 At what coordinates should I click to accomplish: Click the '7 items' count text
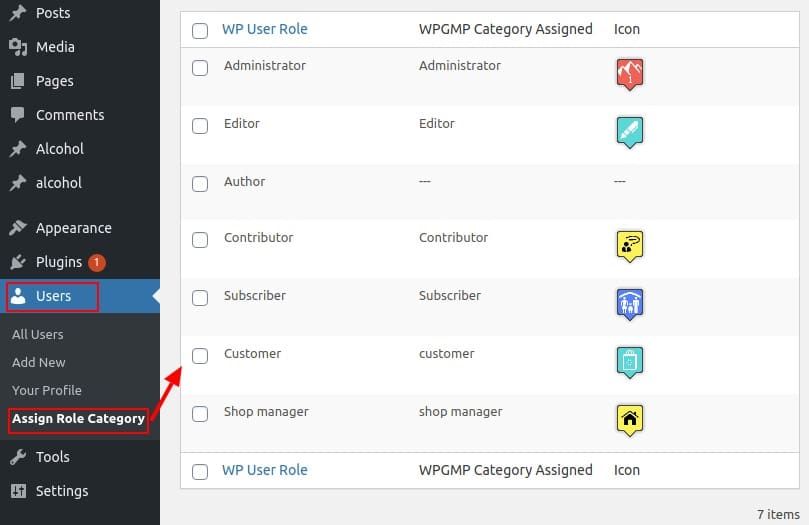(x=778, y=514)
